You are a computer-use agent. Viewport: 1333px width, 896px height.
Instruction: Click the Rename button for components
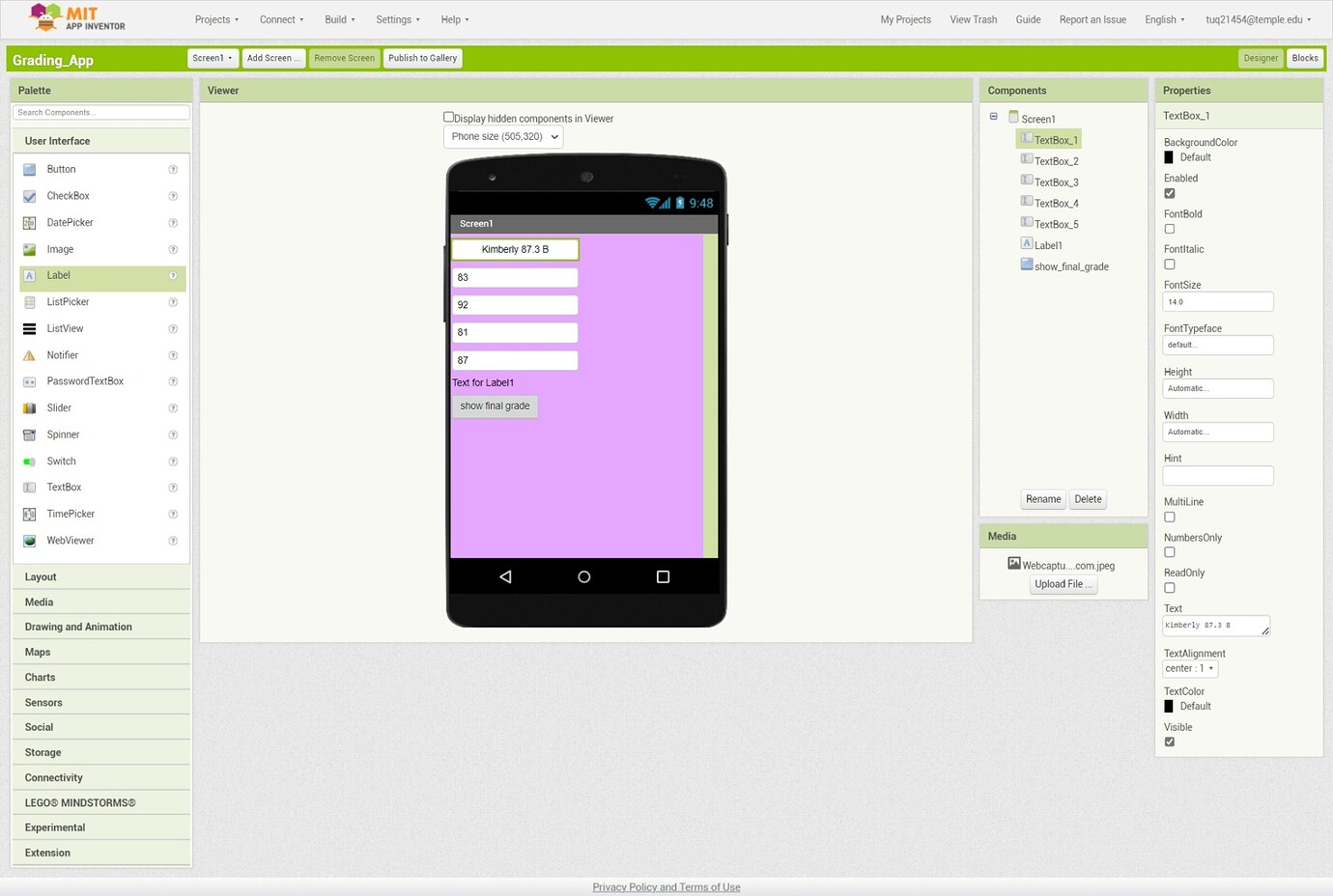tap(1042, 499)
